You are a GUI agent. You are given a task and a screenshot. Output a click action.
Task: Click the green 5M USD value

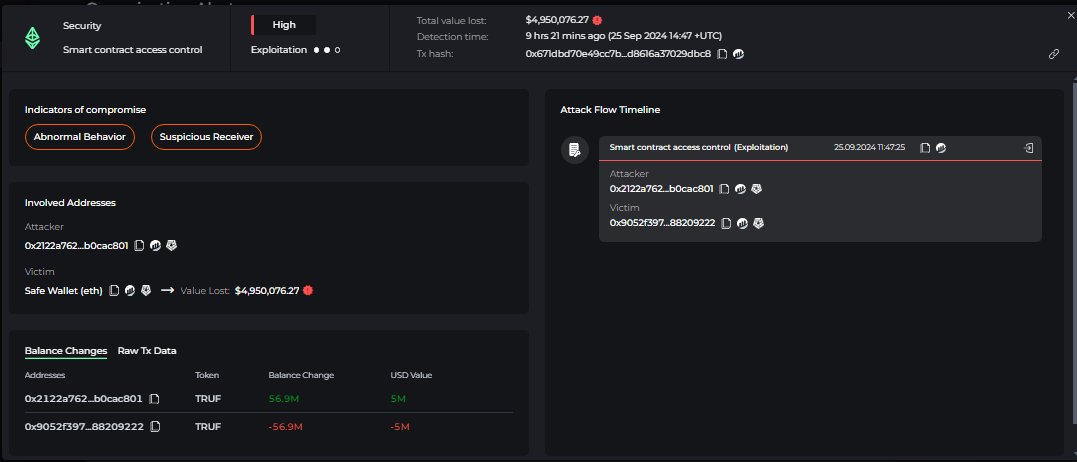pos(398,399)
